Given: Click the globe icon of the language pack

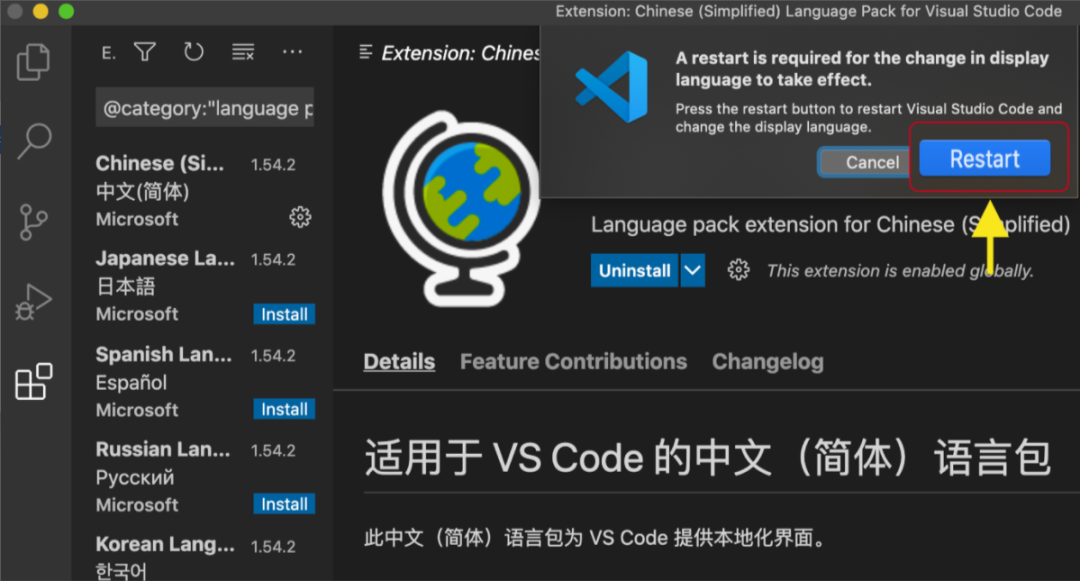Looking at the screenshot, I should click(461, 209).
